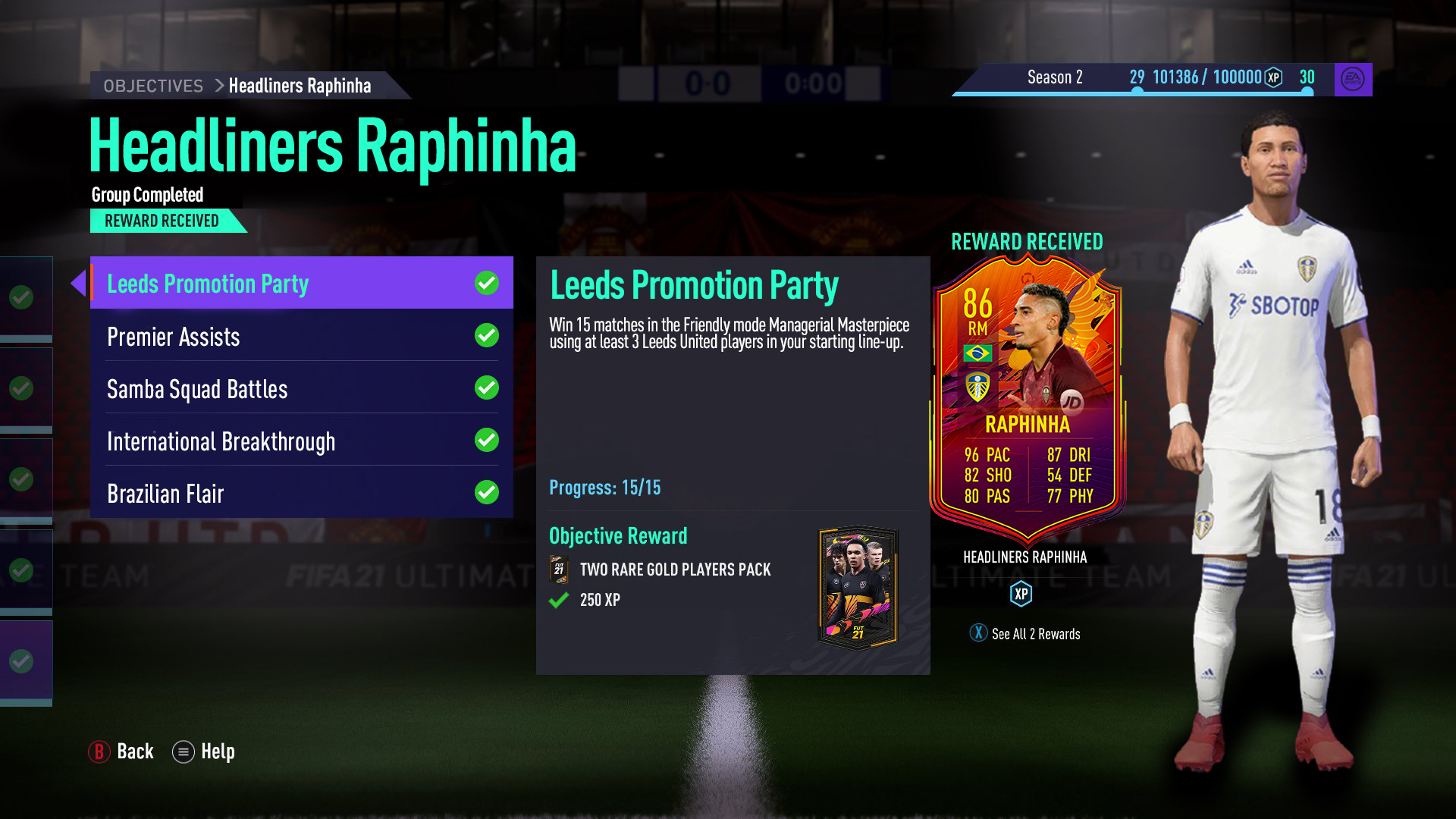Screen dimensions: 1456x819
Task: Click Leeds Promotion Party completion checkmark
Action: coord(487,283)
